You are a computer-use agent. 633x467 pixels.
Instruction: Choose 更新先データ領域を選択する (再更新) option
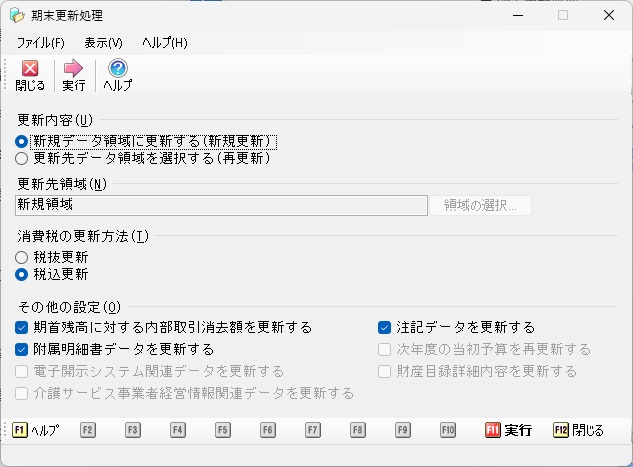point(22,157)
